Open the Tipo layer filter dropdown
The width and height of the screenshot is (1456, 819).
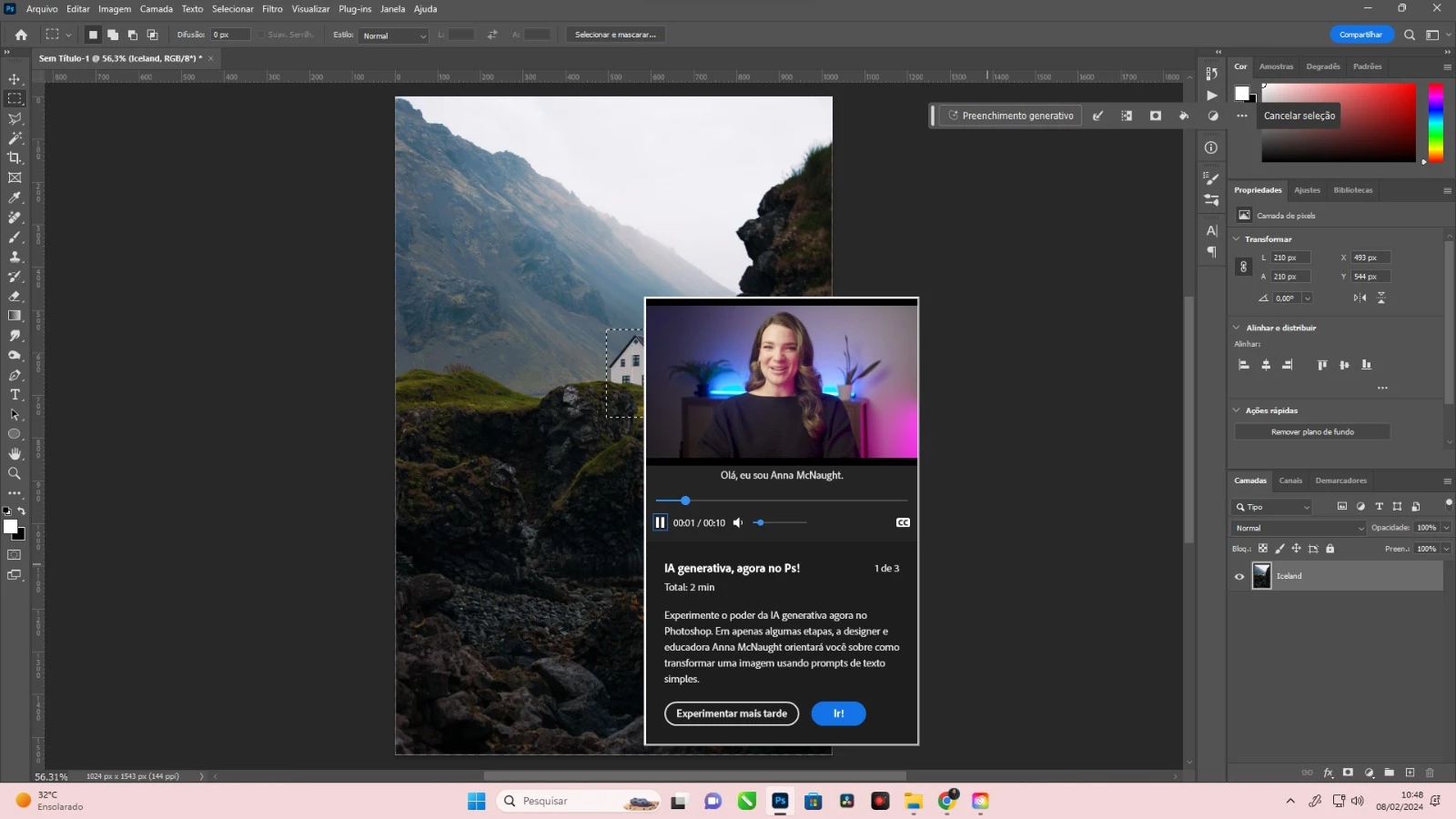[1272, 507]
